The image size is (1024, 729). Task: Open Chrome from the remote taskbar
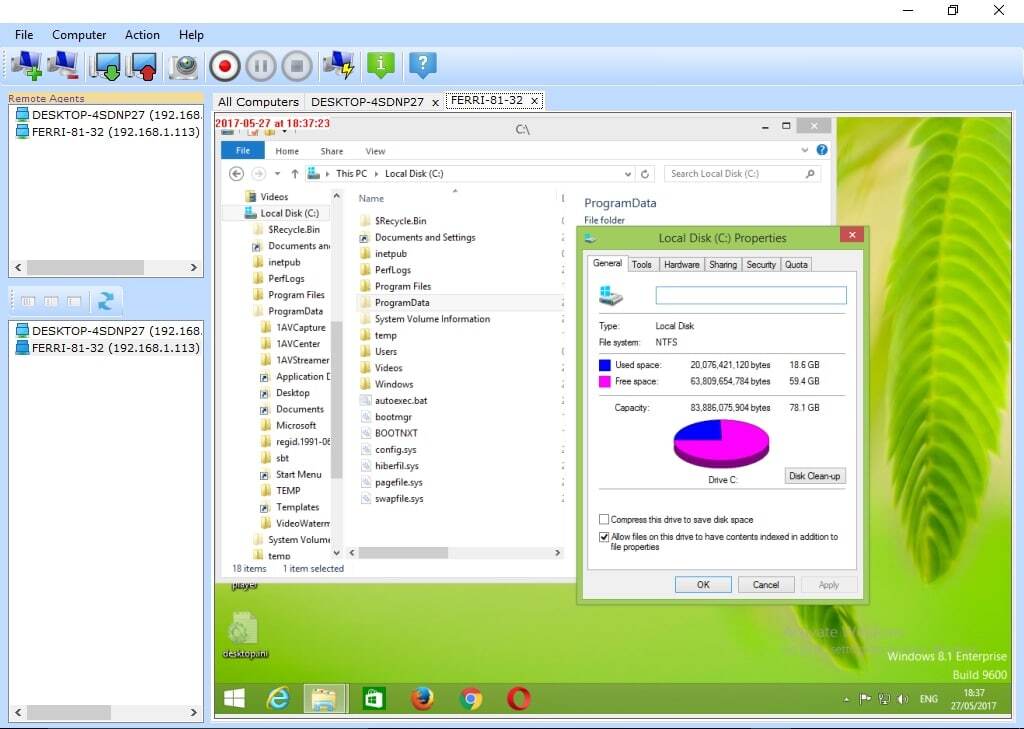(470, 699)
